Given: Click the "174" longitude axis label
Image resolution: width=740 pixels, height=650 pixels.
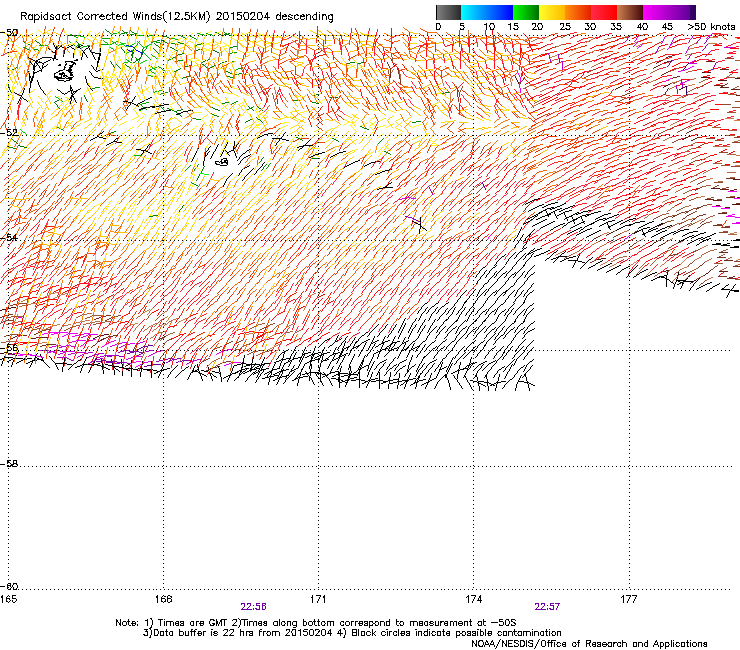Looking at the screenshot, I should click(473, 599).
